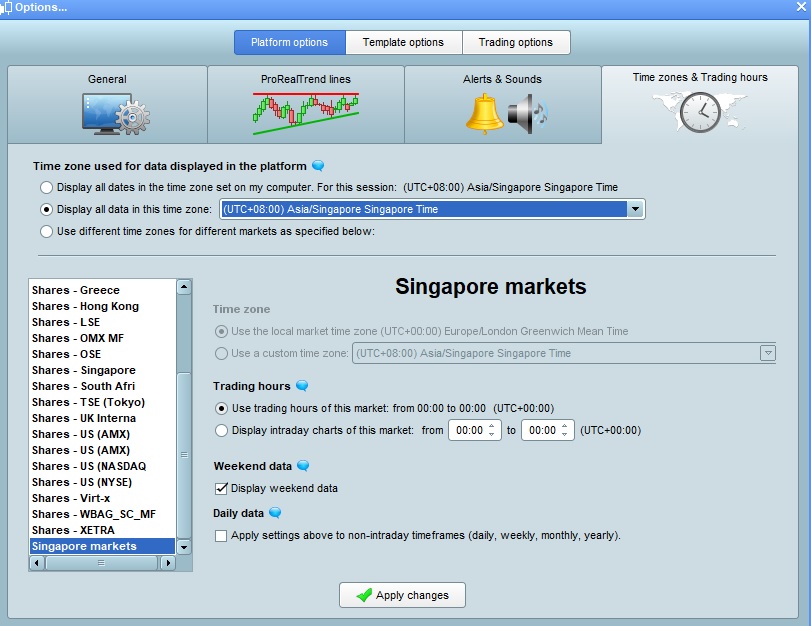This screenshot has height=626, width=811.
Task: Click market list scroll up arrow
Action: point(184,287)
